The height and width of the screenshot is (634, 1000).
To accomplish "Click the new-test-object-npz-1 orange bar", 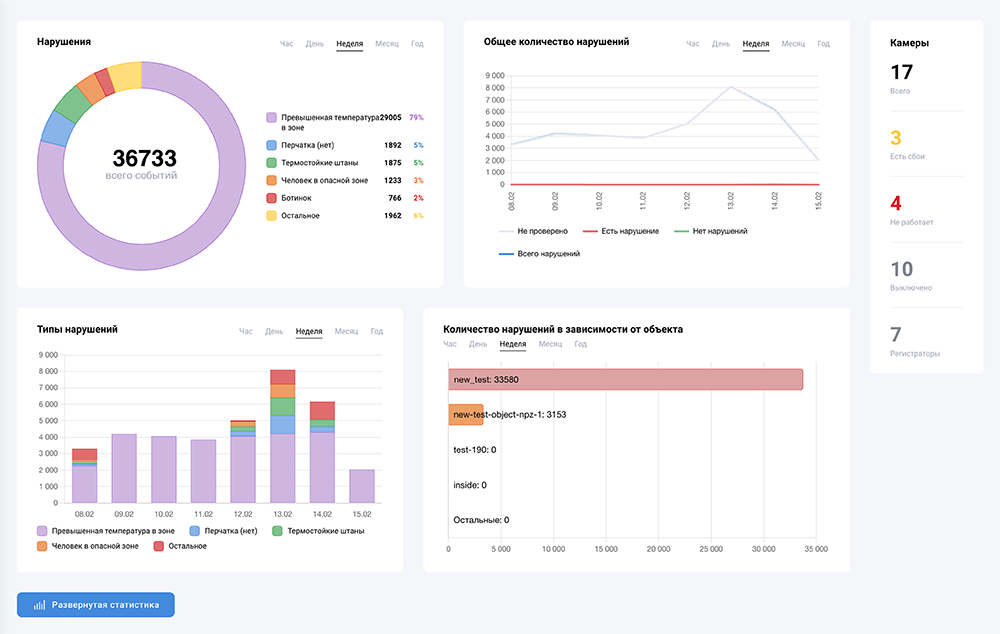I will [466, 414].
